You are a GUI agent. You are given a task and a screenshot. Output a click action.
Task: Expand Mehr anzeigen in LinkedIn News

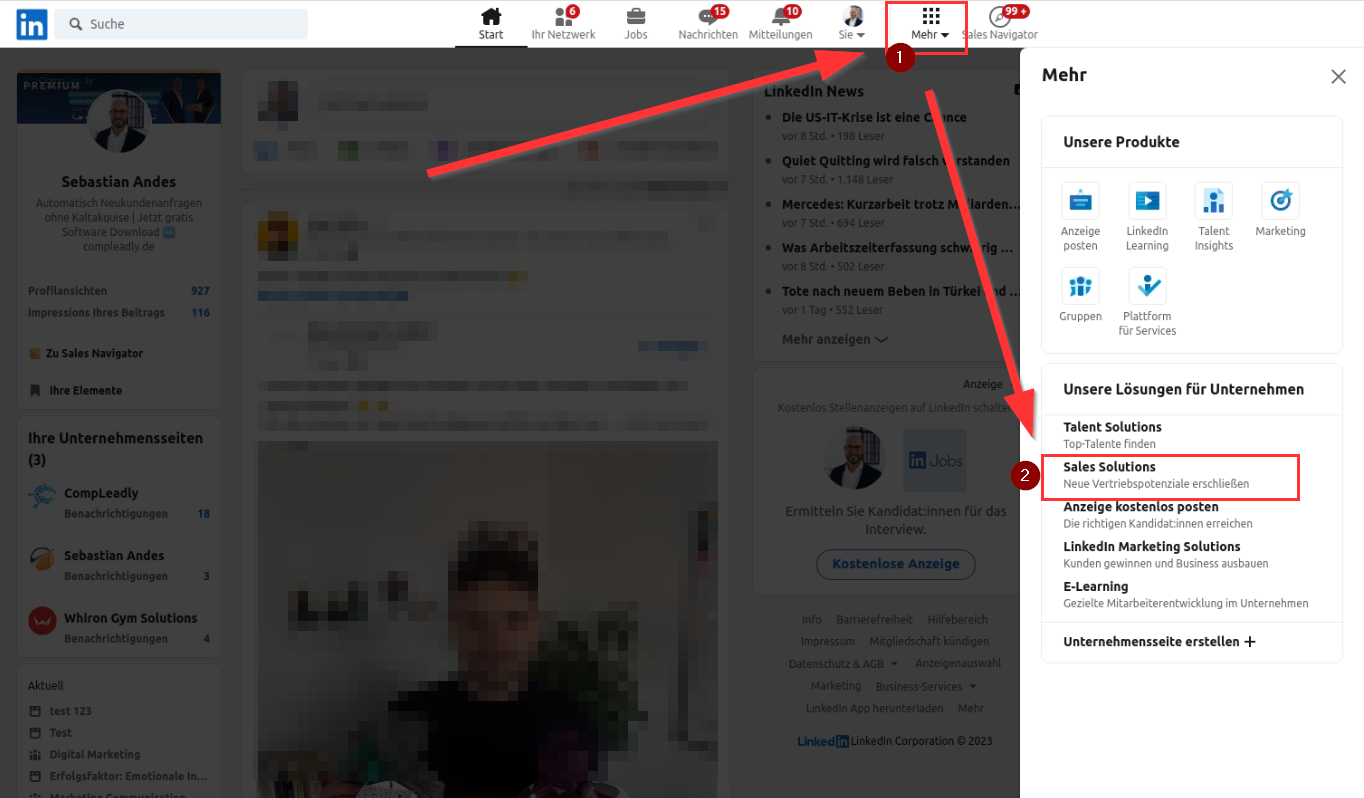click(x=834, y=340)
